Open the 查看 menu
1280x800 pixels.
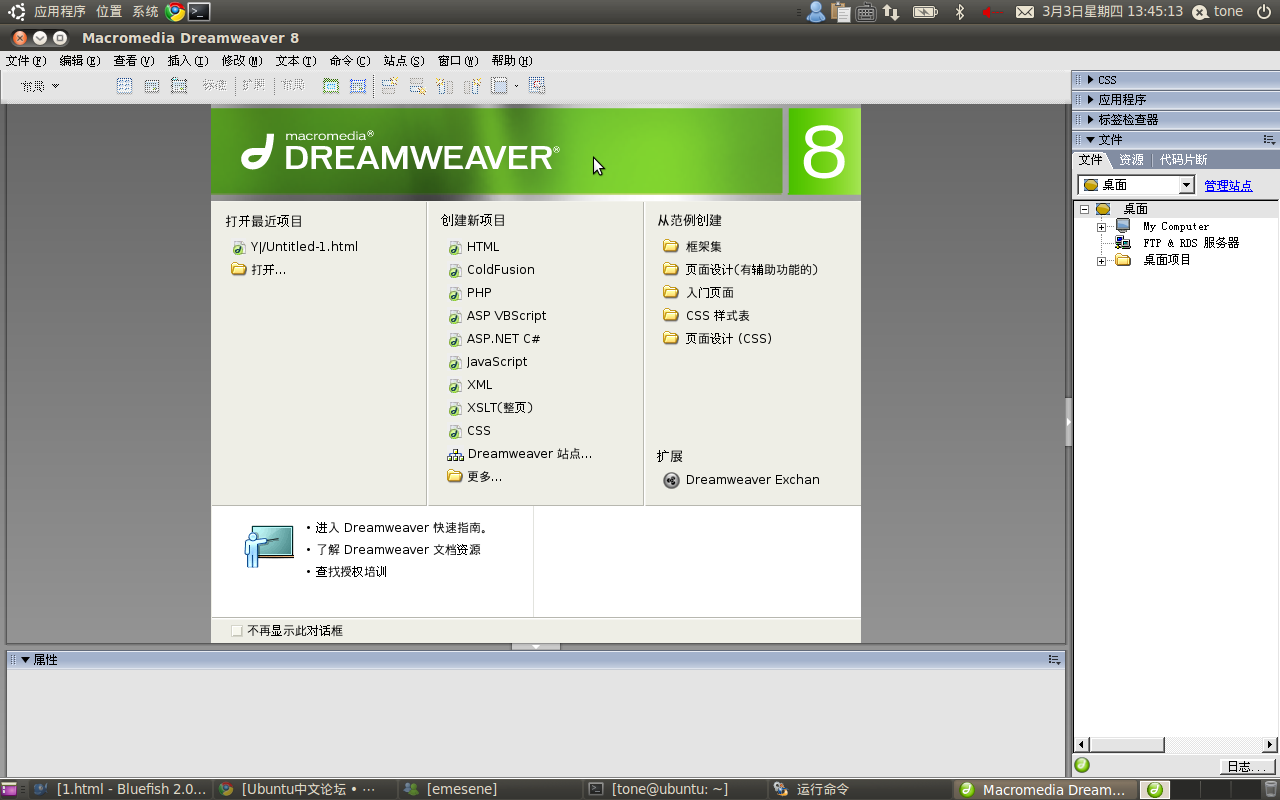point(133,61)
